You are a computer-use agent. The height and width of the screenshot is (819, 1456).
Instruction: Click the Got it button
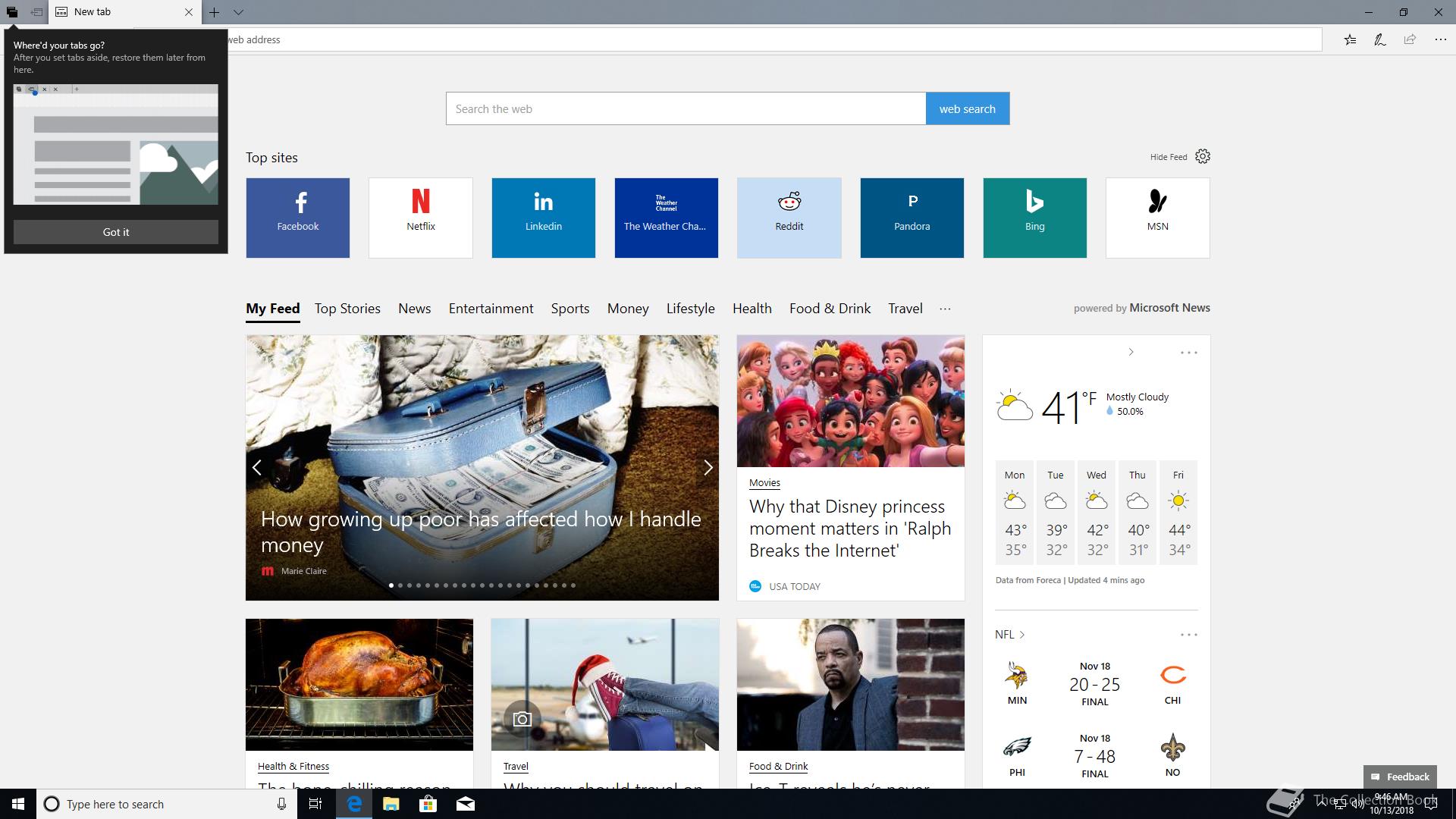pyautogui.click(x=116, y=232)
